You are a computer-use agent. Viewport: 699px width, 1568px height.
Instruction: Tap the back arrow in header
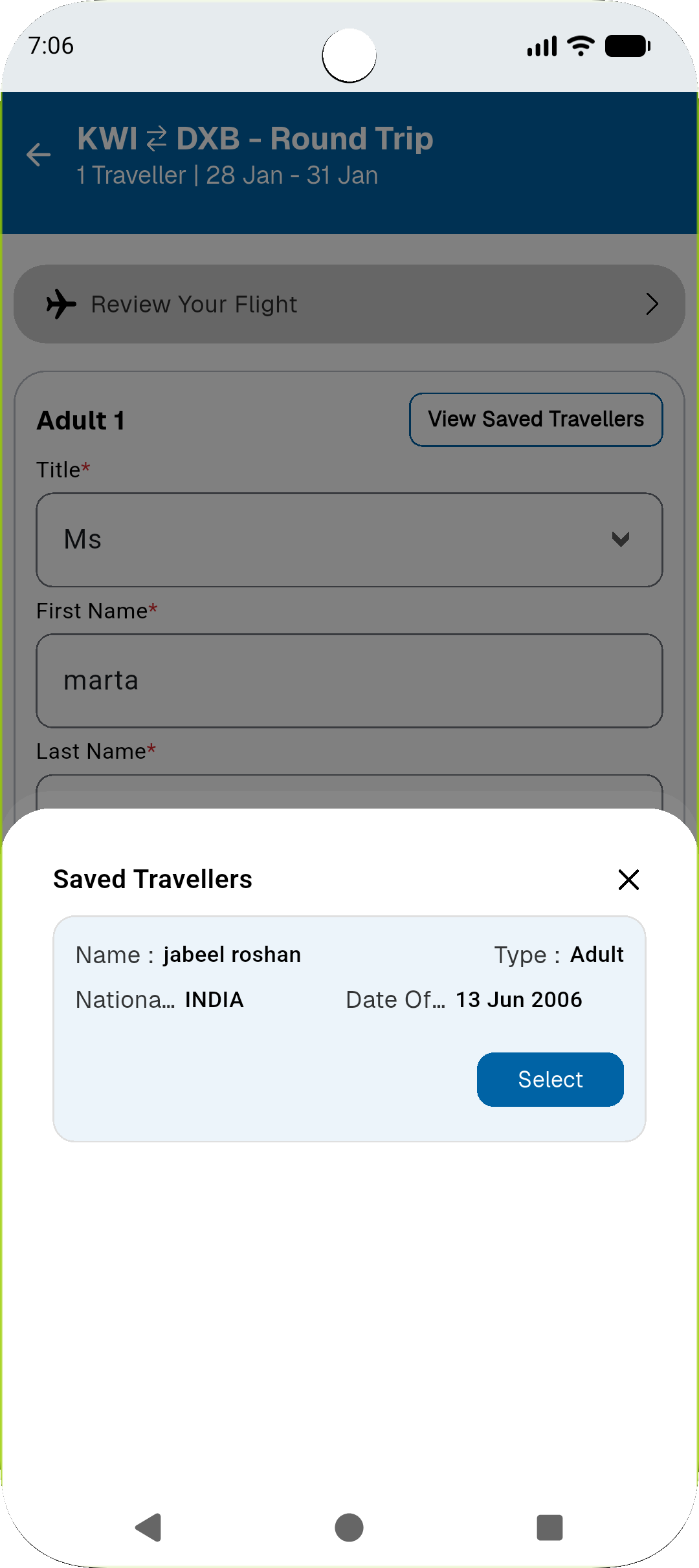tap(39, 155)
